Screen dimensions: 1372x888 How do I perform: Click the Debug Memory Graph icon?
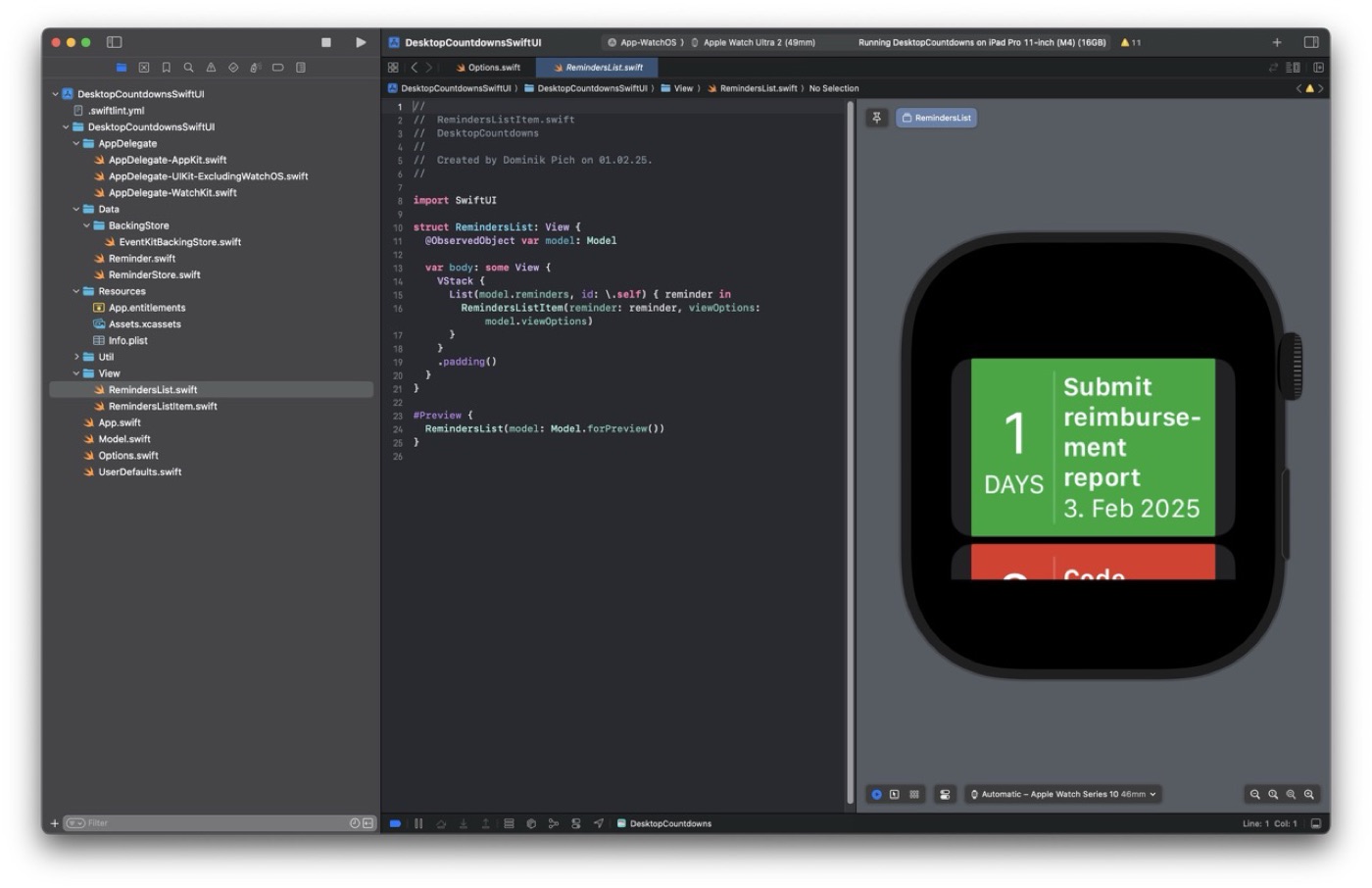554,823
